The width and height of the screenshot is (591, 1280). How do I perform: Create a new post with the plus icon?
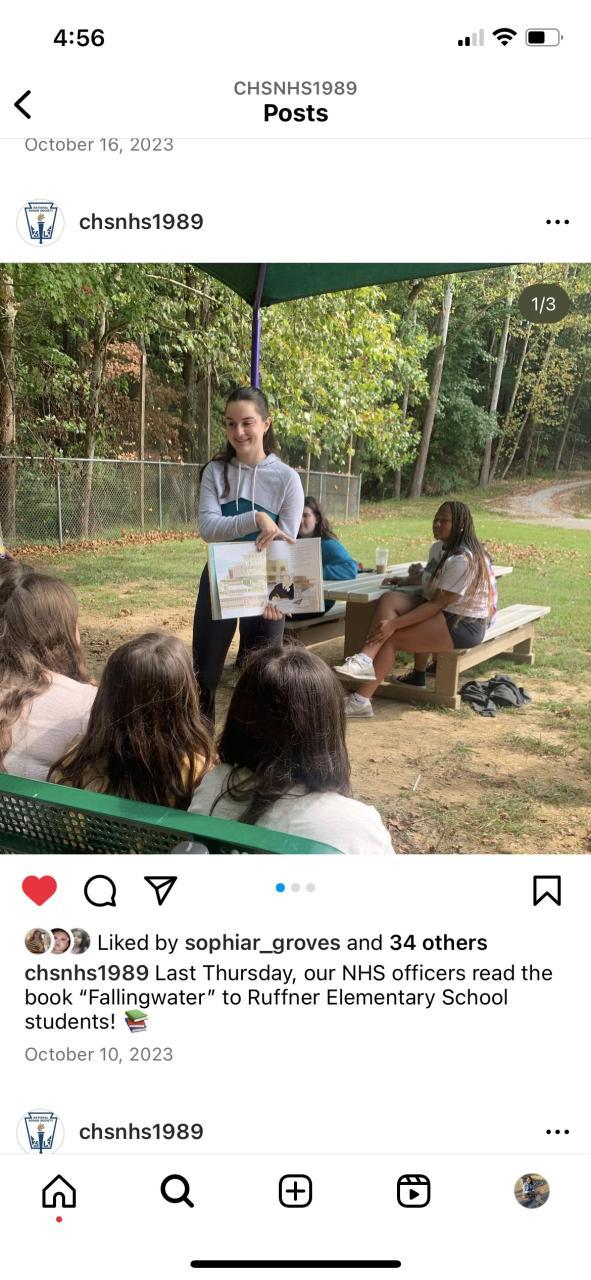pos(295,1191)
